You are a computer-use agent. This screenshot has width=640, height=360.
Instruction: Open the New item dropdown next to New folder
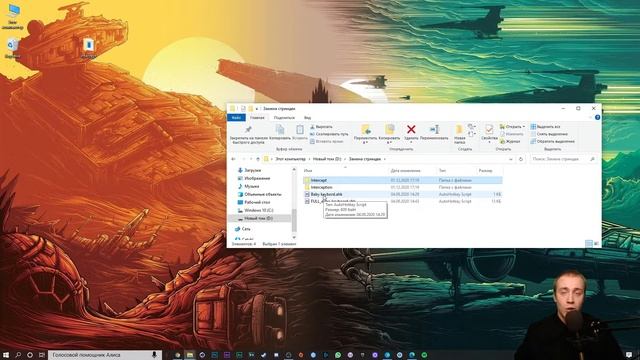(x=472, y=127)
